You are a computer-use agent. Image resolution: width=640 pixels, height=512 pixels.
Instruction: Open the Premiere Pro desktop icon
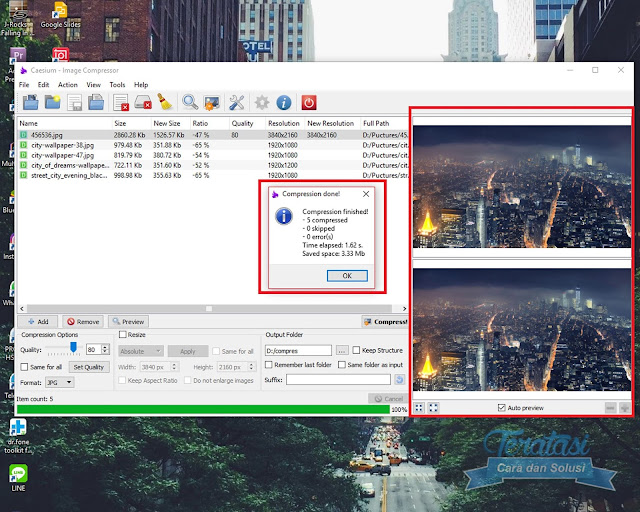pos(18,56)
